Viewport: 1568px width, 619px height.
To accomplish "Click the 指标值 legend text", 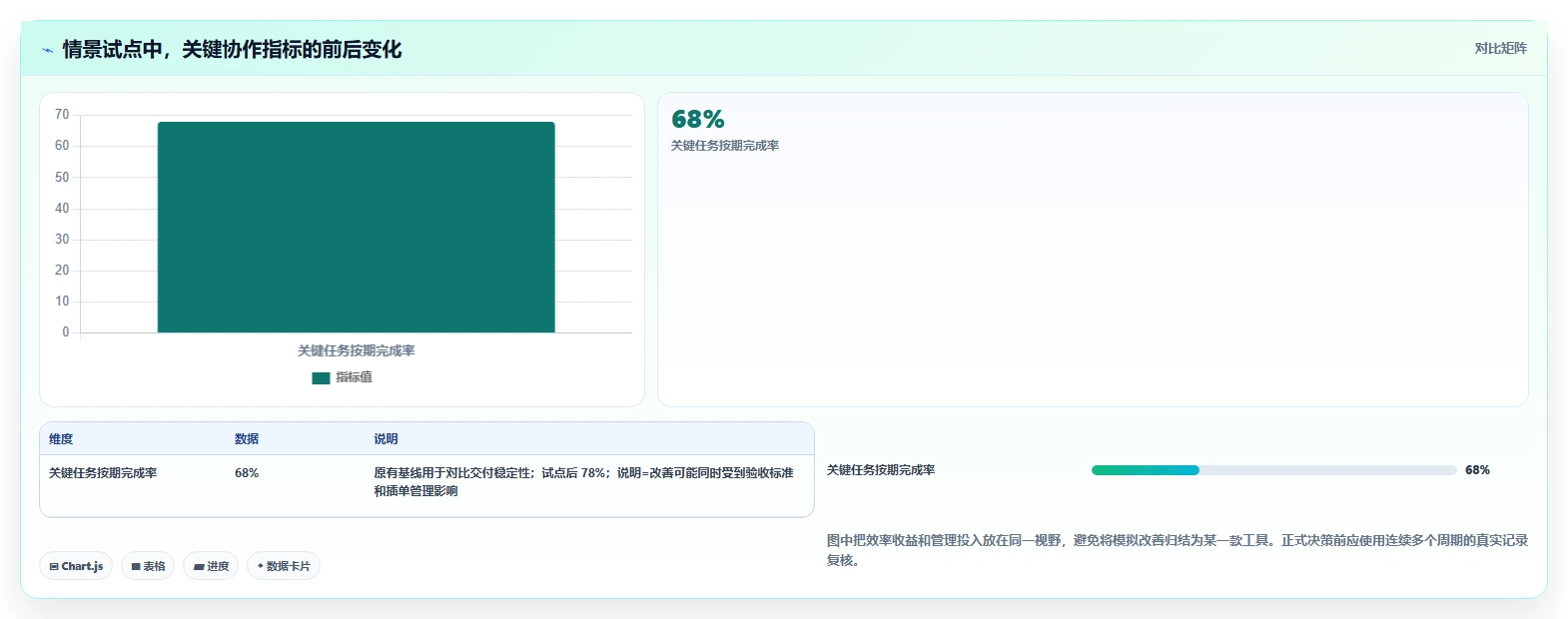I will coord(354,377).
